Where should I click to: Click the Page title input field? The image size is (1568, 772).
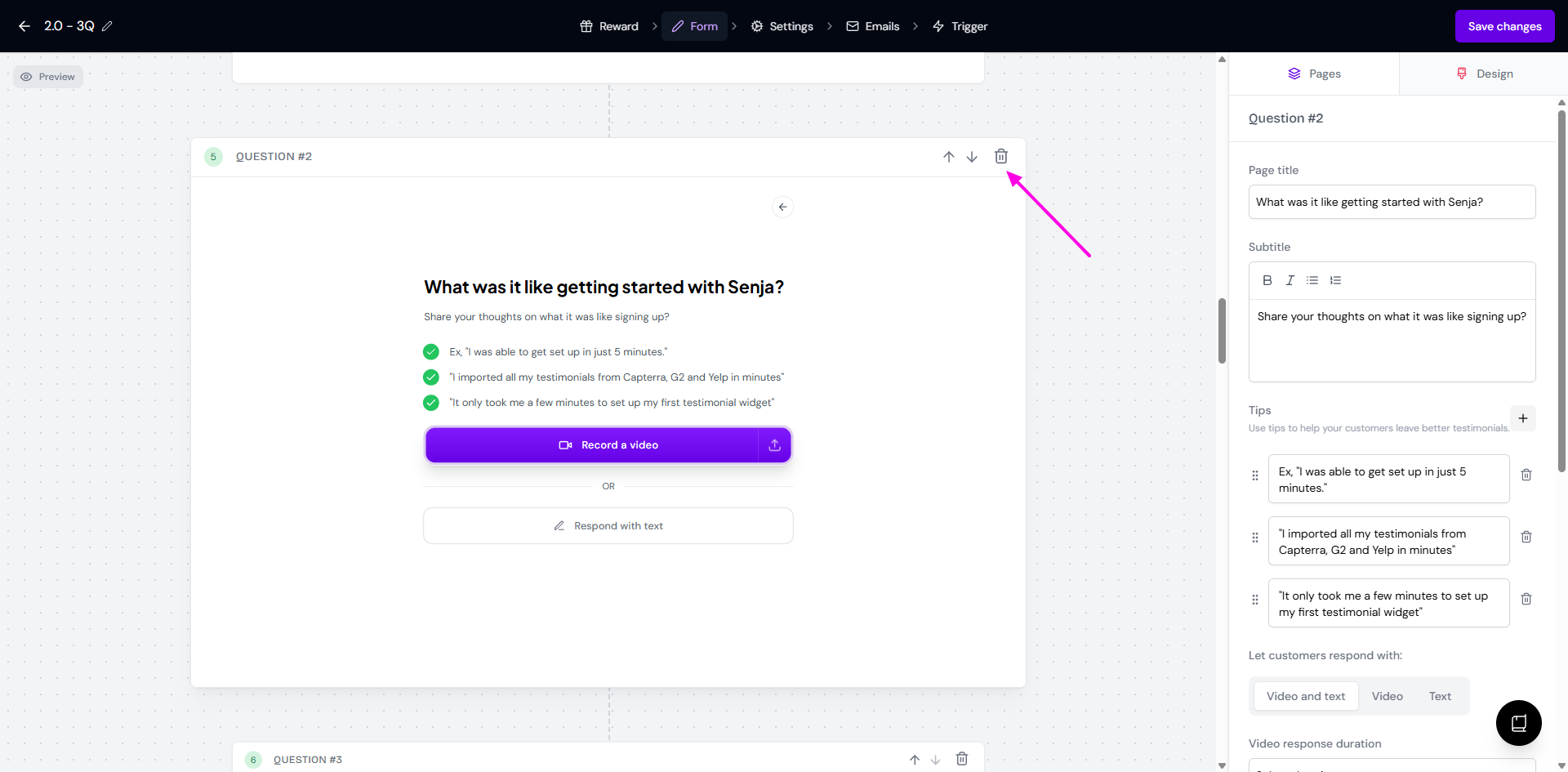click(1392, 202)
